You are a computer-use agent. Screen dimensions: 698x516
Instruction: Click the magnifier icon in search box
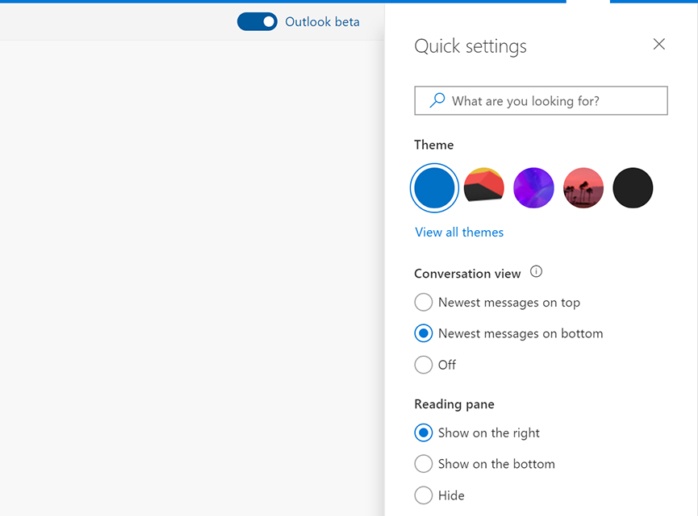pyautogui.click(x=437, y=100)
